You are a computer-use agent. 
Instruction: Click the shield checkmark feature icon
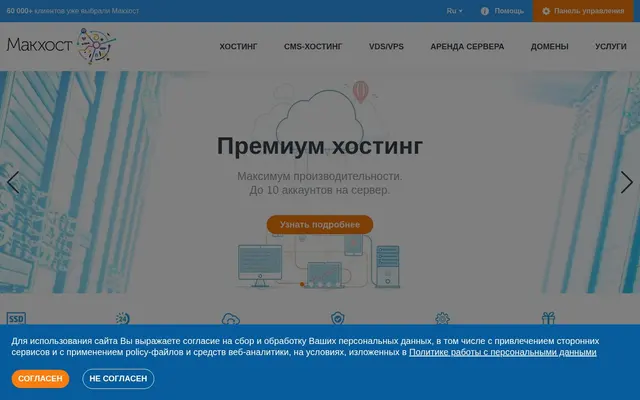pyautogui.click(x=338, y=318)
